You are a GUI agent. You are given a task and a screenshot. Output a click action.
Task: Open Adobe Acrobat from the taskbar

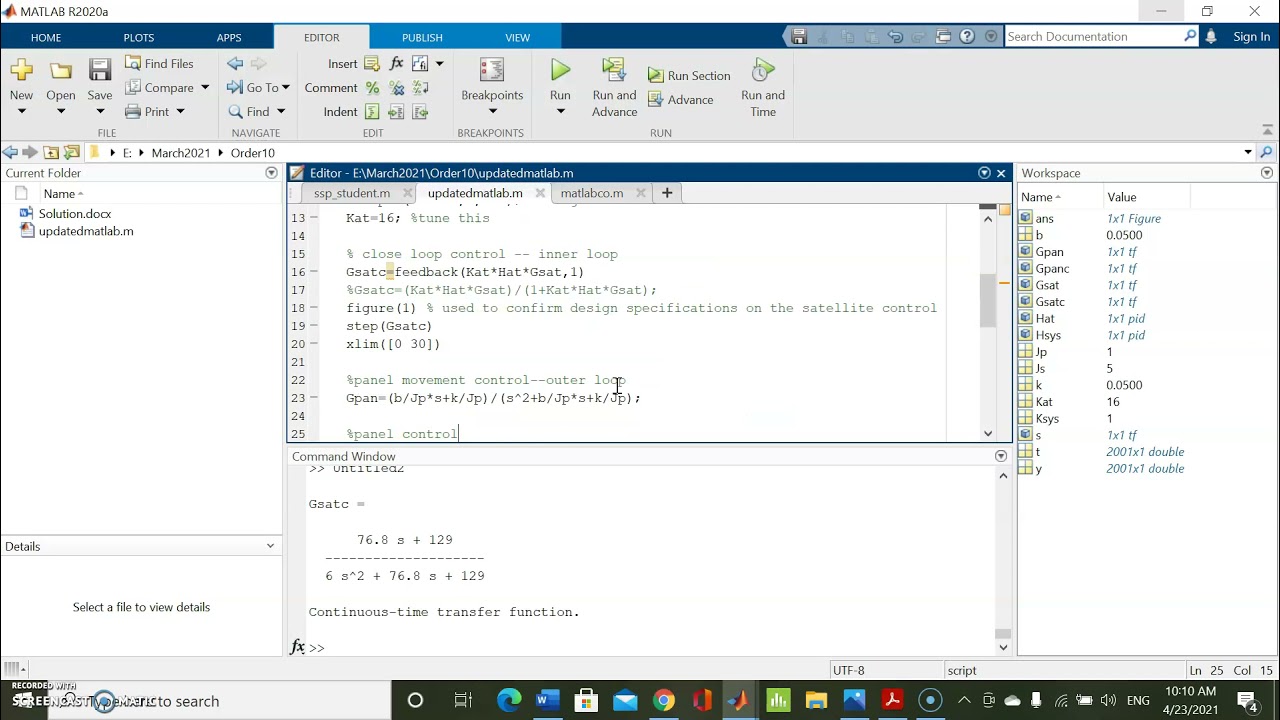click(892, 700)
